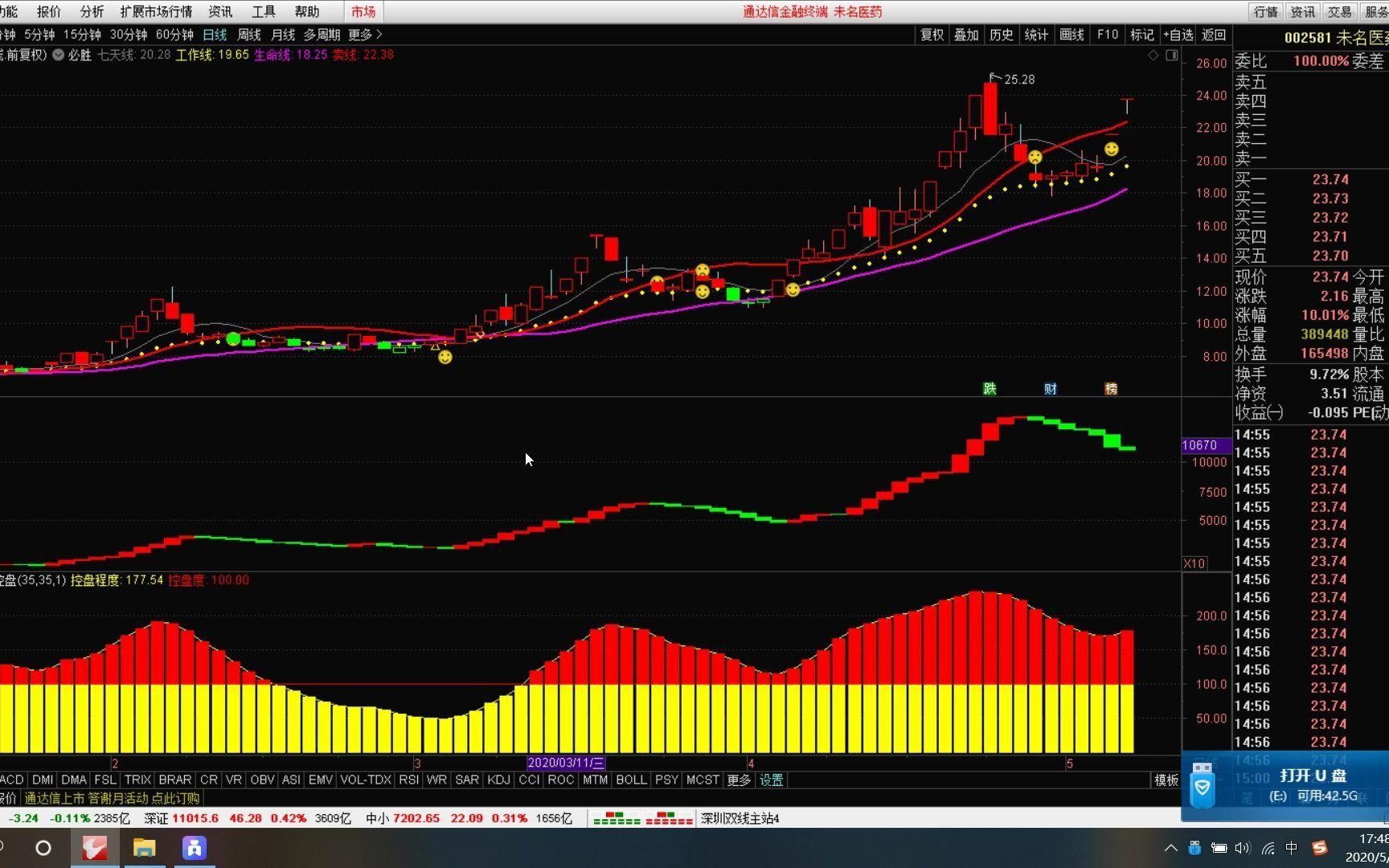Open the purple app icon in the taskbar

(195, 848)
